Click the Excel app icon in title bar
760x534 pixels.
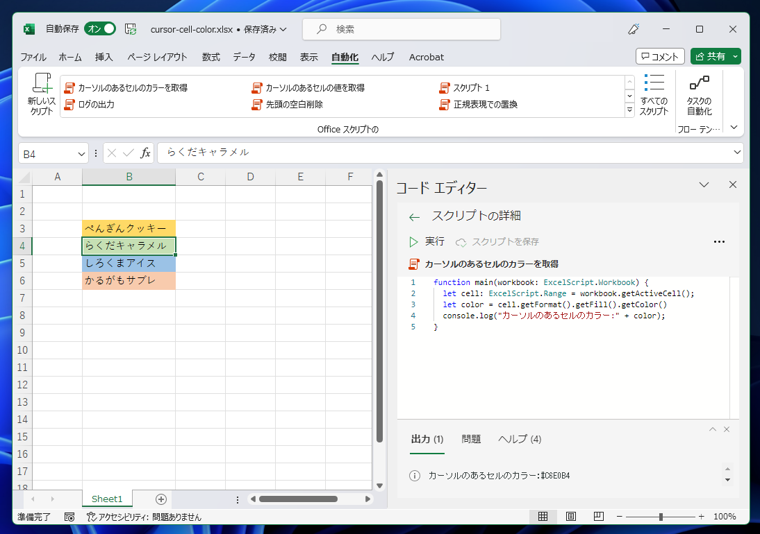(29, 29)
